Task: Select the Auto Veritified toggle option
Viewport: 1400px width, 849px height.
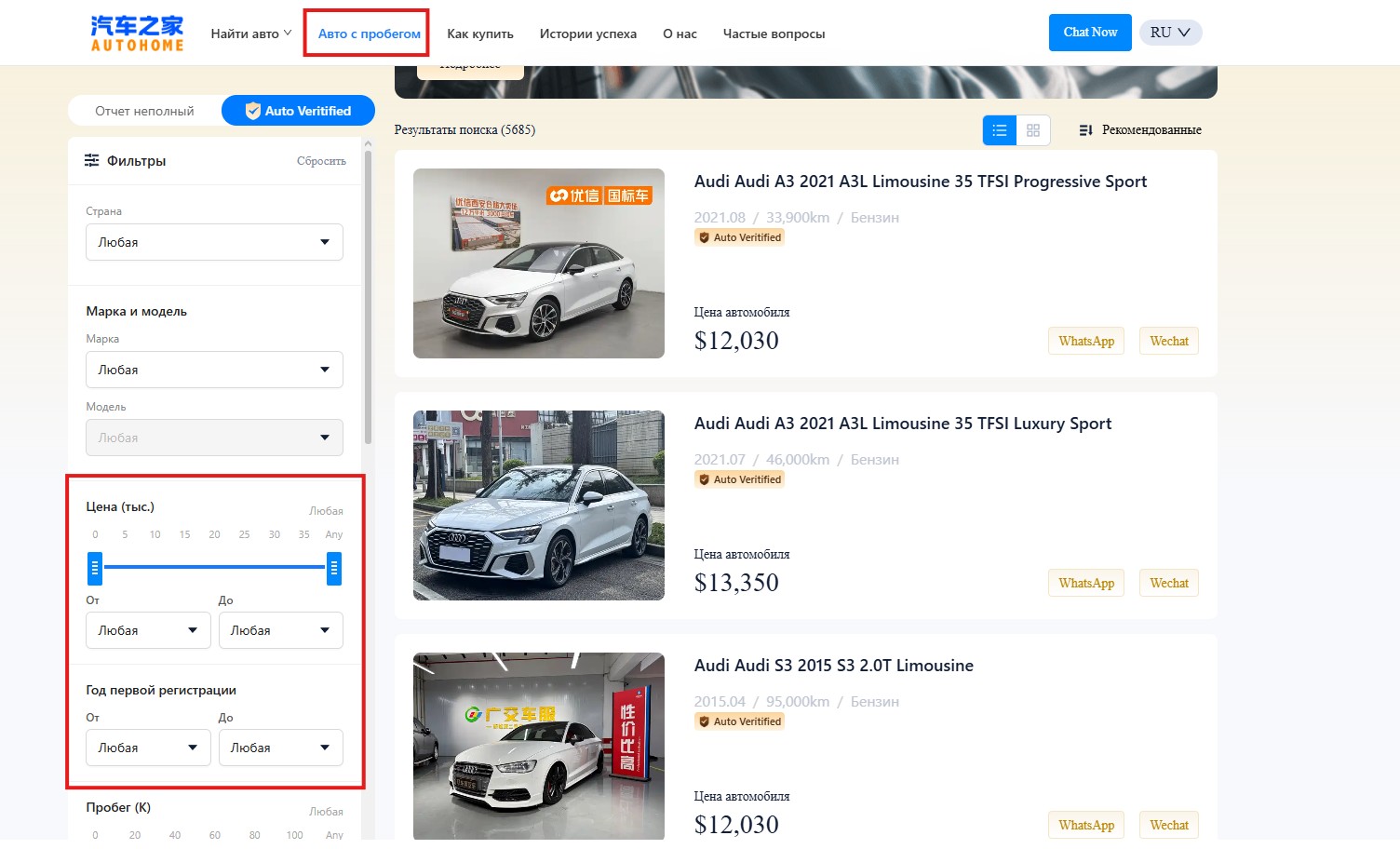Action: coord(298,111)
